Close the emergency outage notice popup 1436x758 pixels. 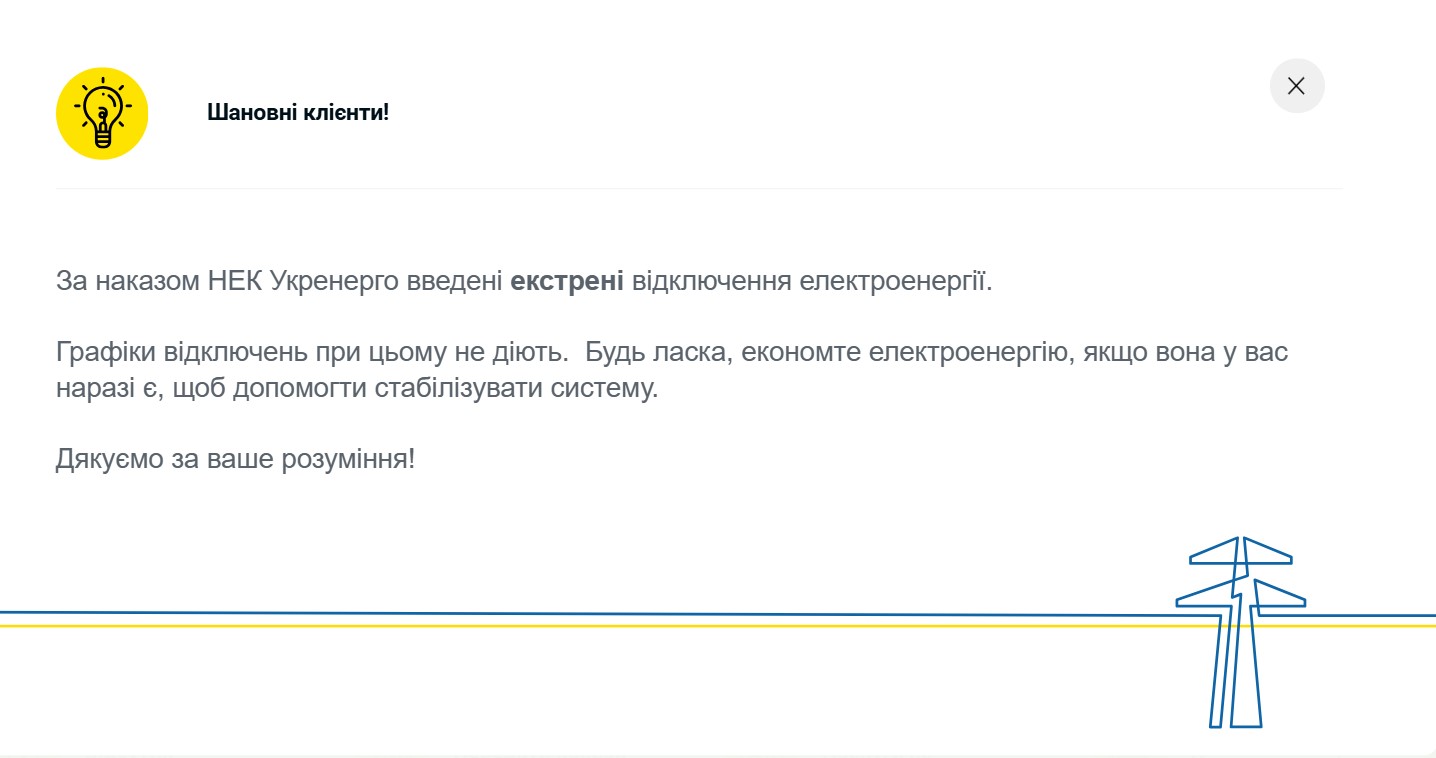pos(1297,86)
